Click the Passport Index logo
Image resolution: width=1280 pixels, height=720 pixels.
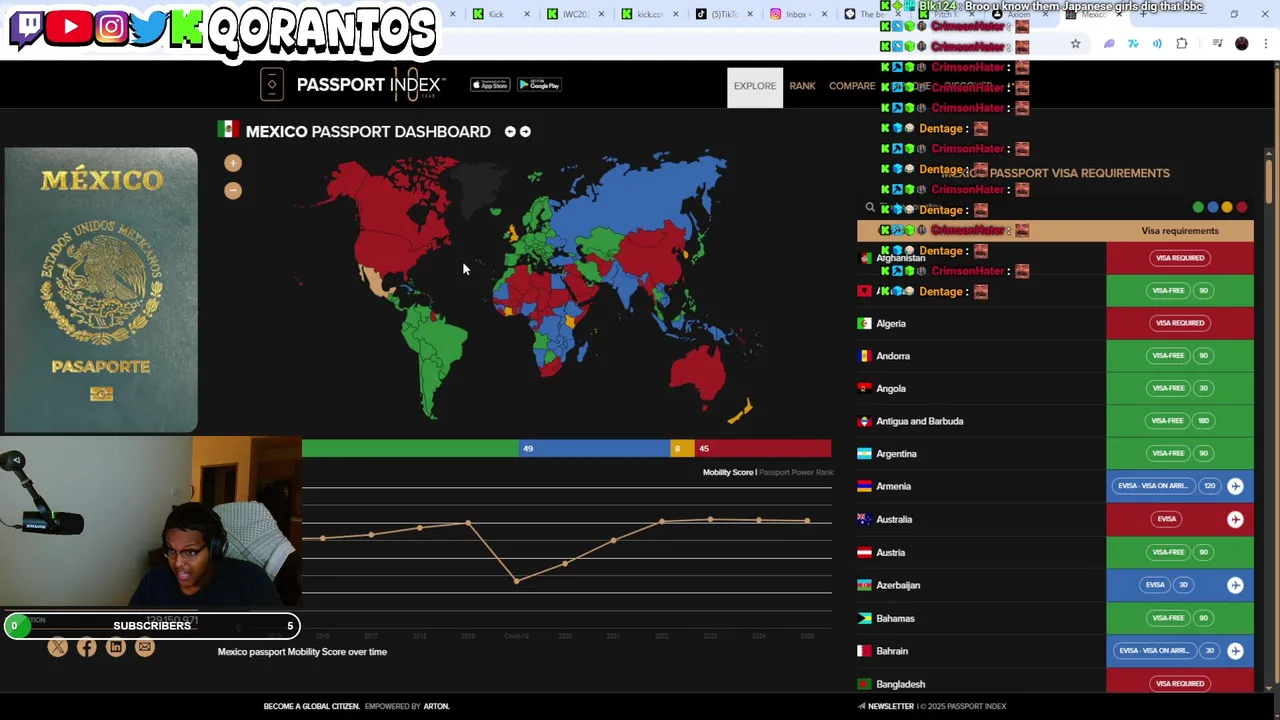[x=352, y=85]
